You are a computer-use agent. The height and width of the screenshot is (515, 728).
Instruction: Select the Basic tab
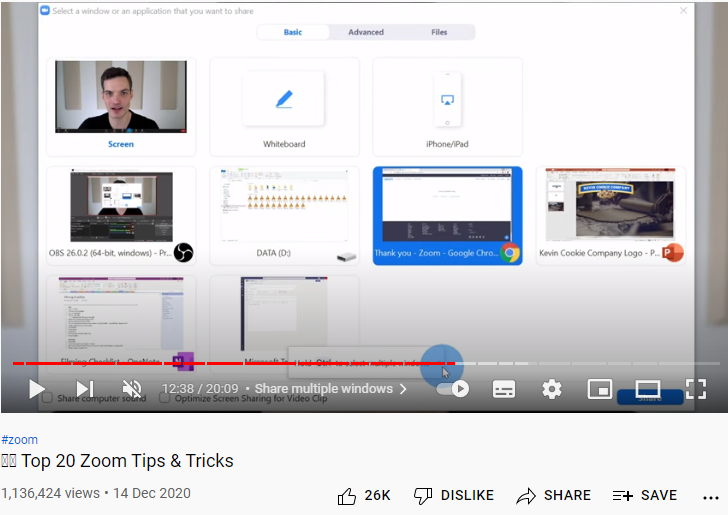coord(293,32)
